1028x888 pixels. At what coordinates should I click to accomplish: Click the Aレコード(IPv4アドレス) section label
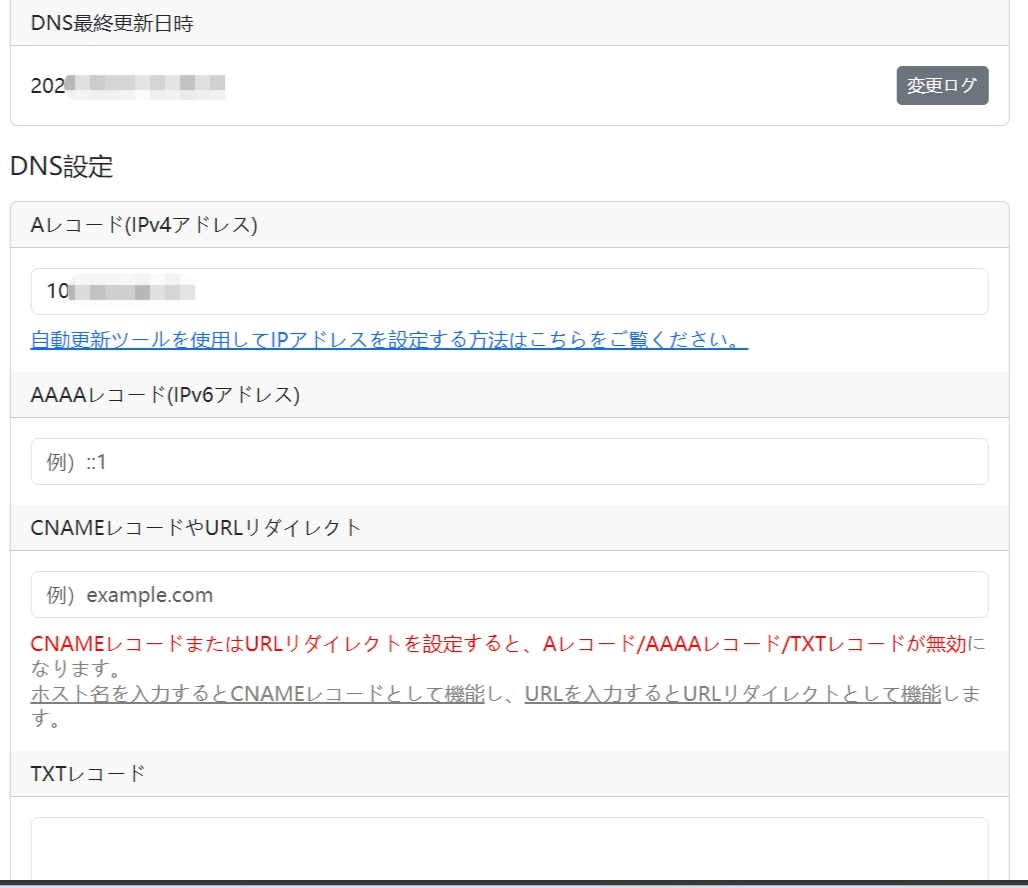(x=144, y=225)
